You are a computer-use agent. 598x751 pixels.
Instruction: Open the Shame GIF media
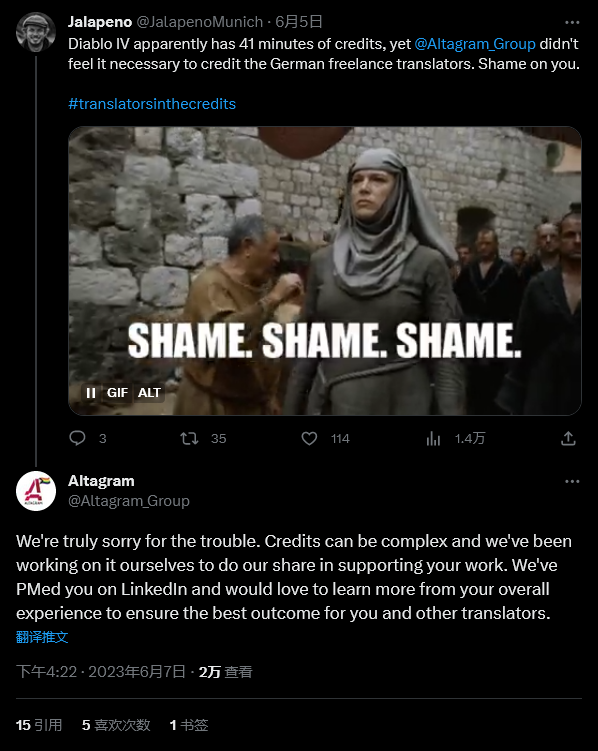[325, 271]
